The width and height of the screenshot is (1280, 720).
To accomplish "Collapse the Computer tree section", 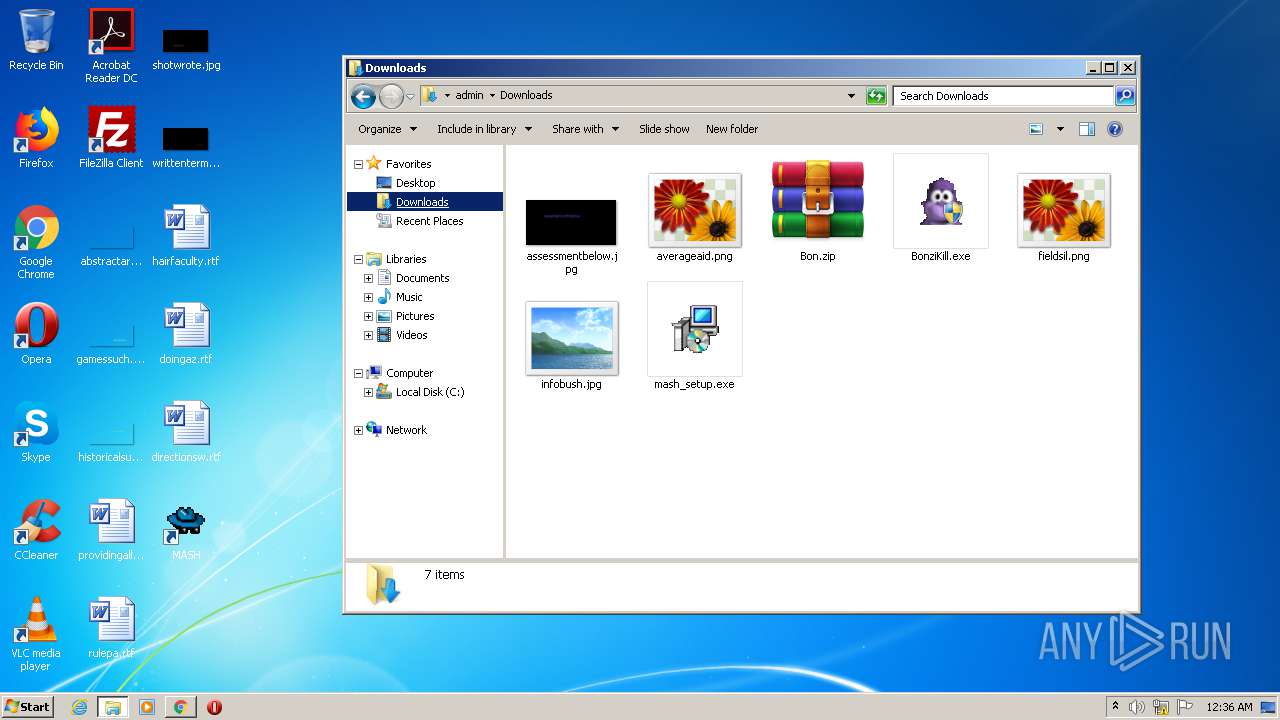I will point(359,373).
